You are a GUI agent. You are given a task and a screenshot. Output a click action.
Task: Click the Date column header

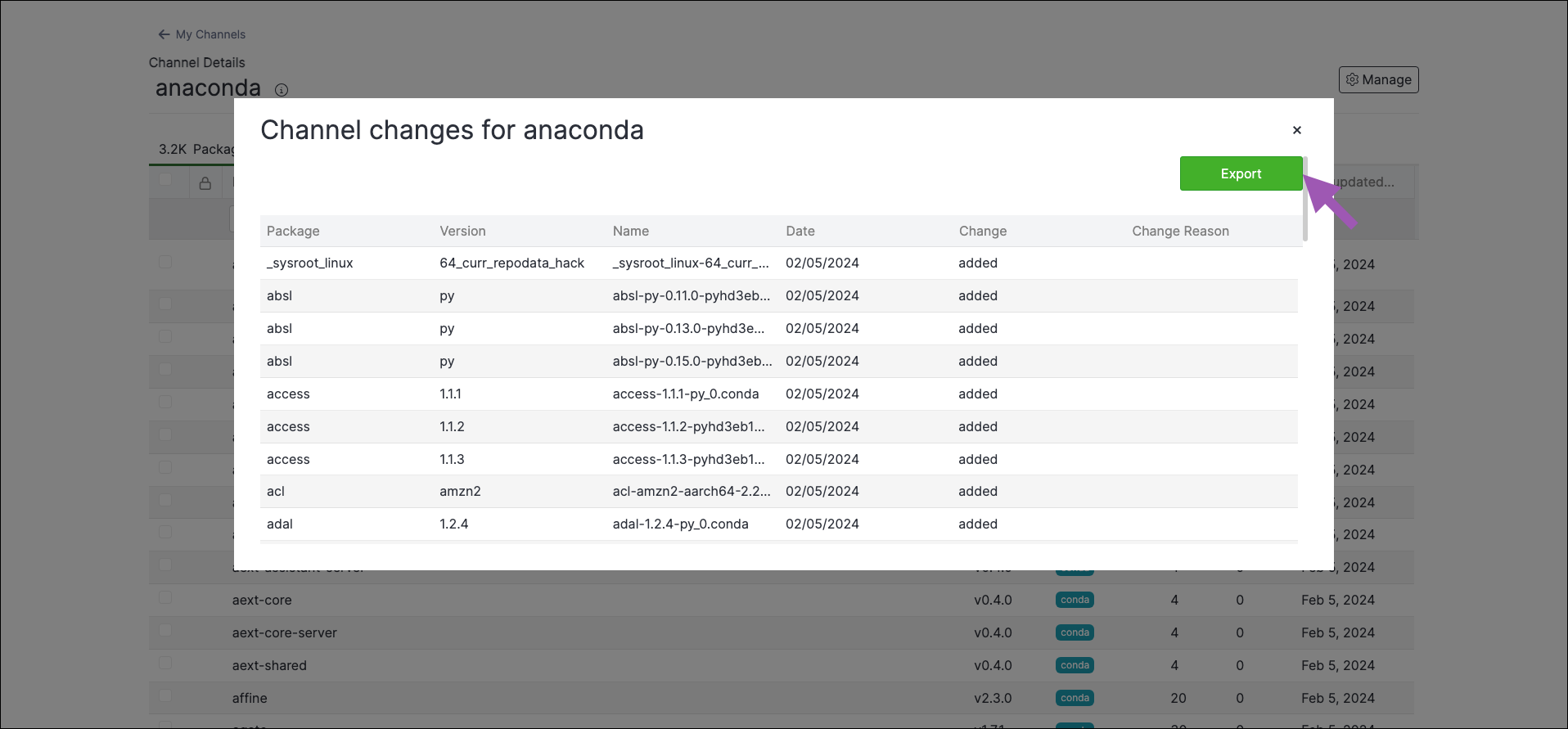point(800,231)
